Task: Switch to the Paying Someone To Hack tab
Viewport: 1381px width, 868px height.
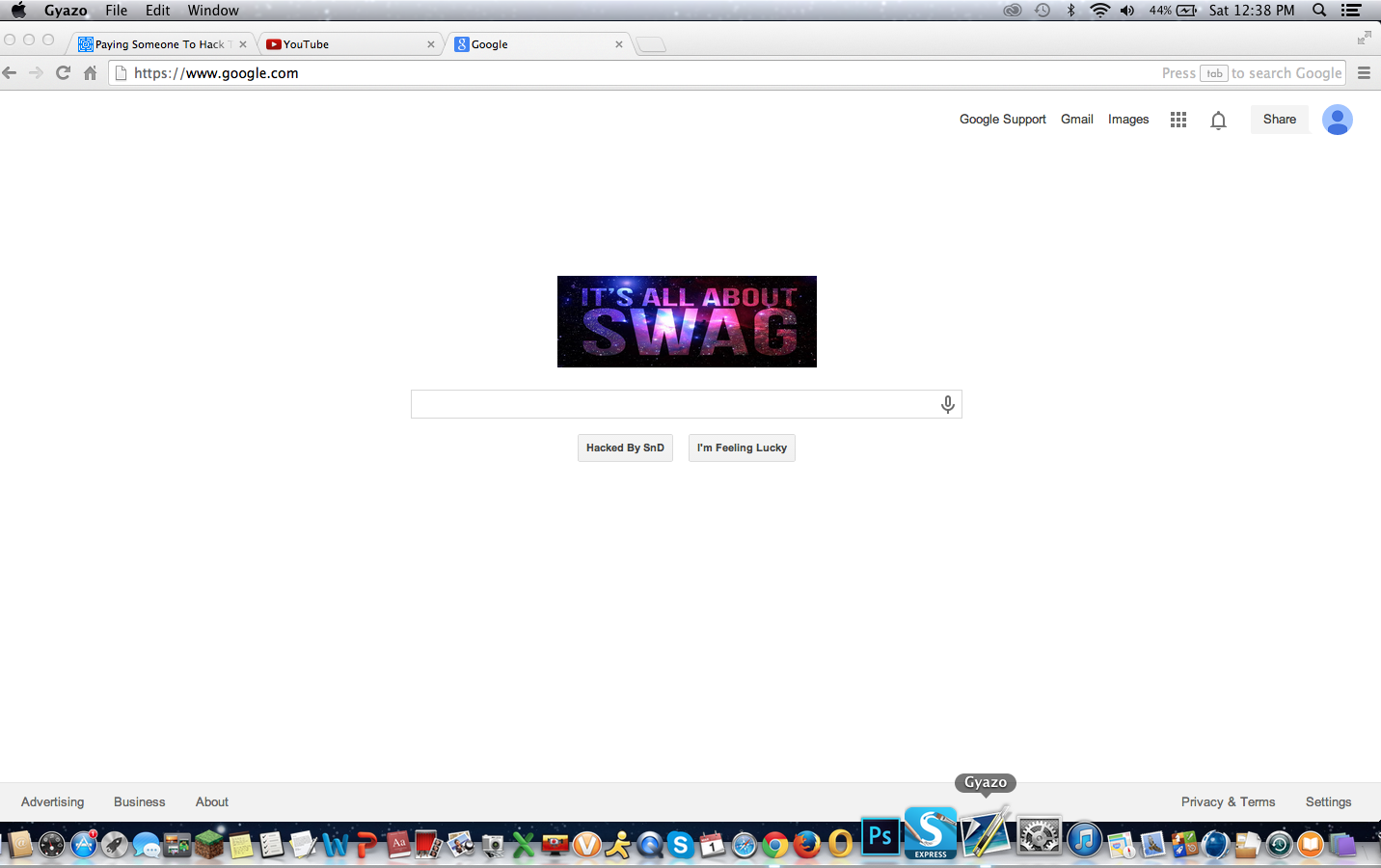Action: click(159, 44)
